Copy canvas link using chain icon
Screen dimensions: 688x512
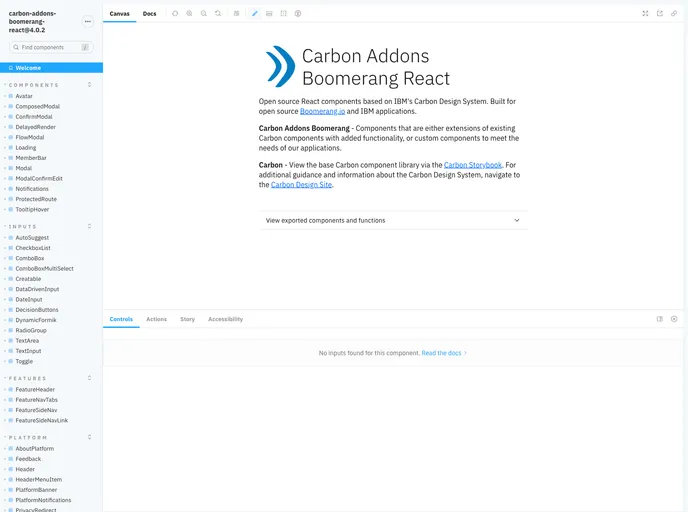pyautogui.click(x=674, y=14)
